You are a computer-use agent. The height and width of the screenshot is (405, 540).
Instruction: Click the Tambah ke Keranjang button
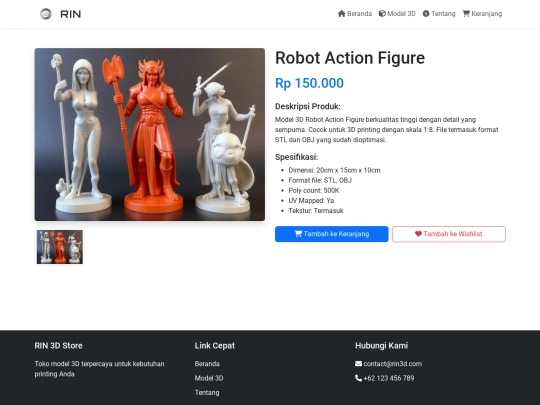332,234
